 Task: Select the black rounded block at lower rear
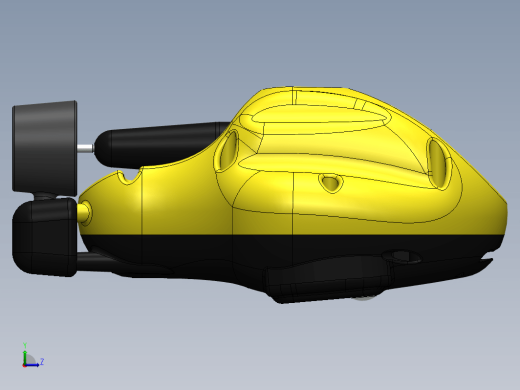(45, 237)
